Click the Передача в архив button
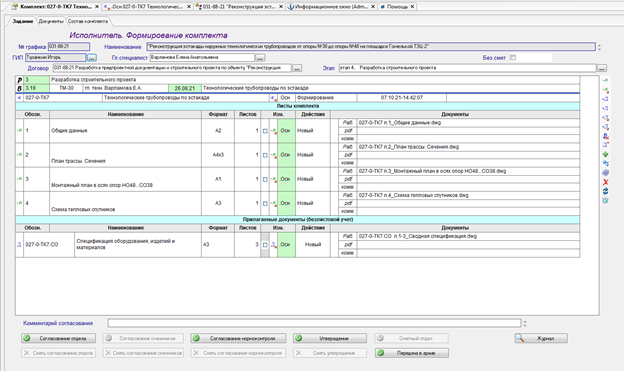Screen dimensions: 624x371 point(411,353)
